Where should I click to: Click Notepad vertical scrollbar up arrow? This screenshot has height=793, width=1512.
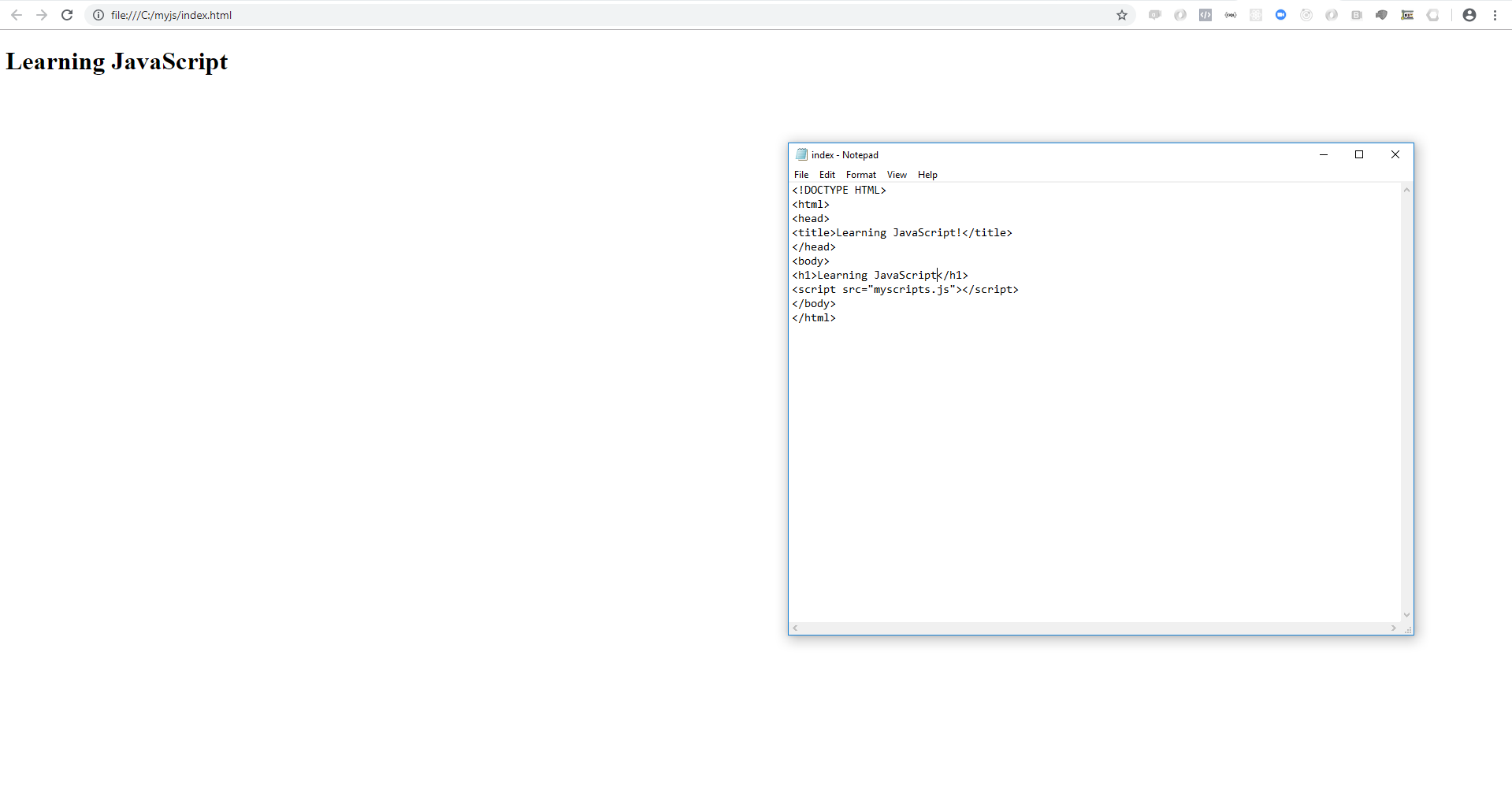(x=1406, y=190)
